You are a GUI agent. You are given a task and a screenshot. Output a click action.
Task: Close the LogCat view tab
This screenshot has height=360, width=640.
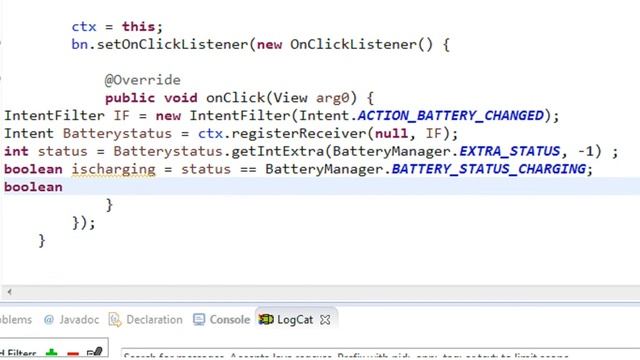325,320
